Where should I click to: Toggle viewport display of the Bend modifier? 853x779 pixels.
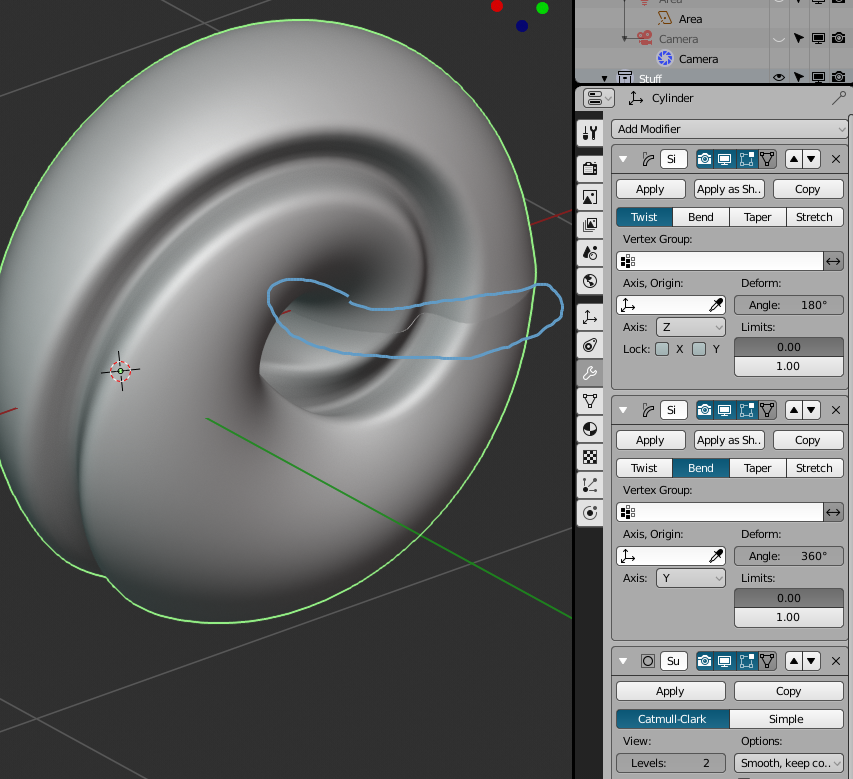coord(724,410)
